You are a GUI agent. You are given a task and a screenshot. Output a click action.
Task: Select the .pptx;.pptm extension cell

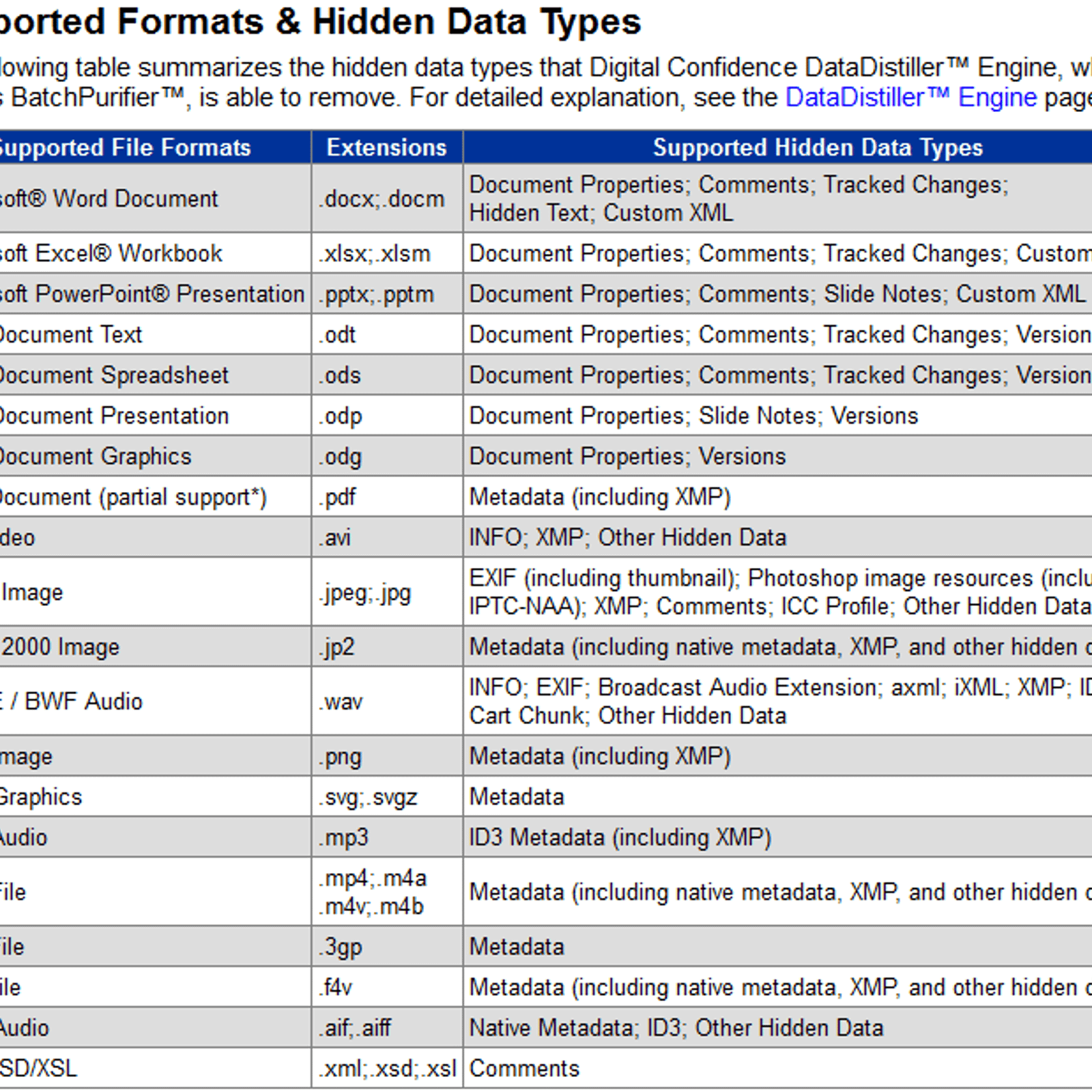(387, 294)
